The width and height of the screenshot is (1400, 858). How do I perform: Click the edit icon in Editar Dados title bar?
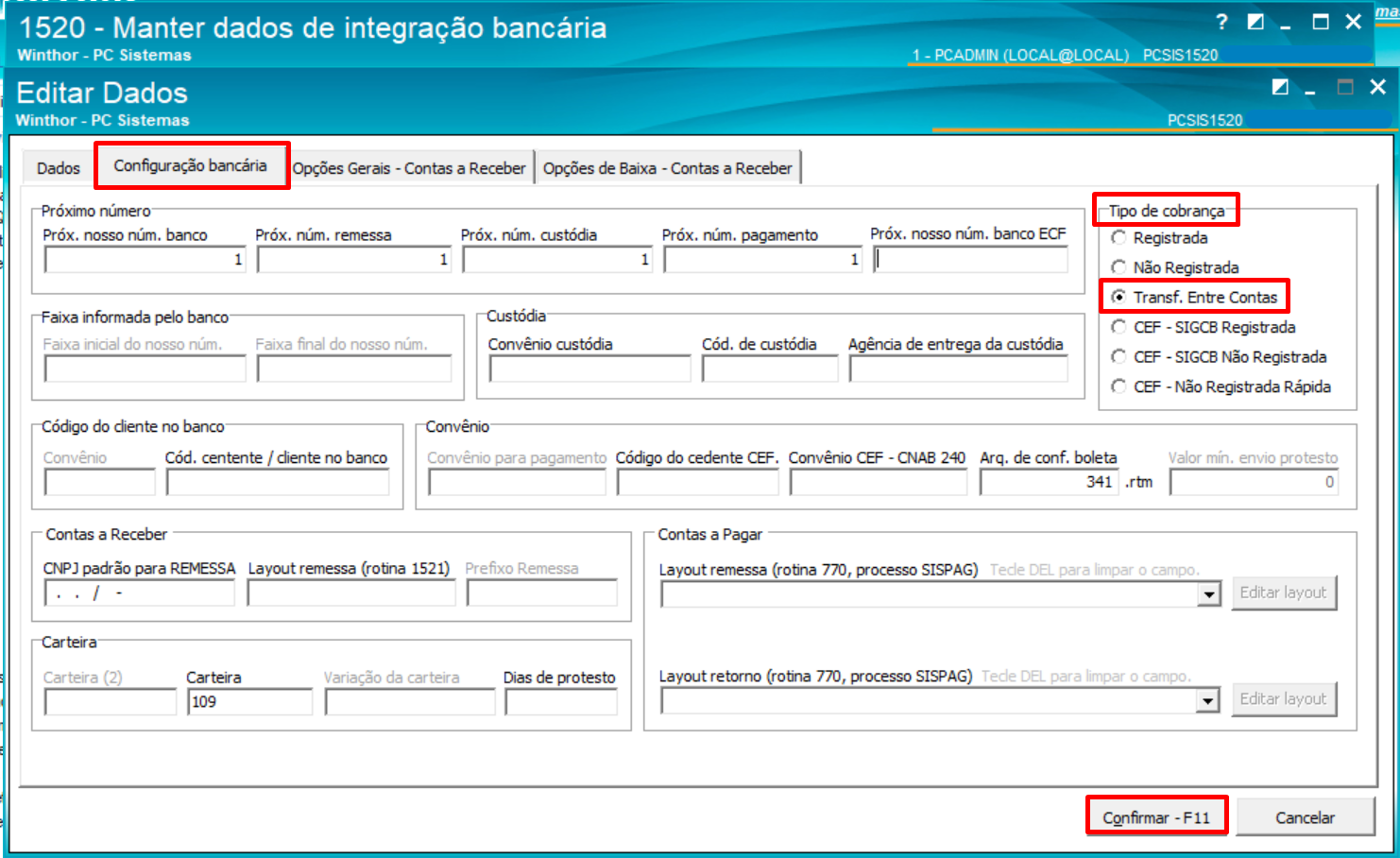(1280, 87)
